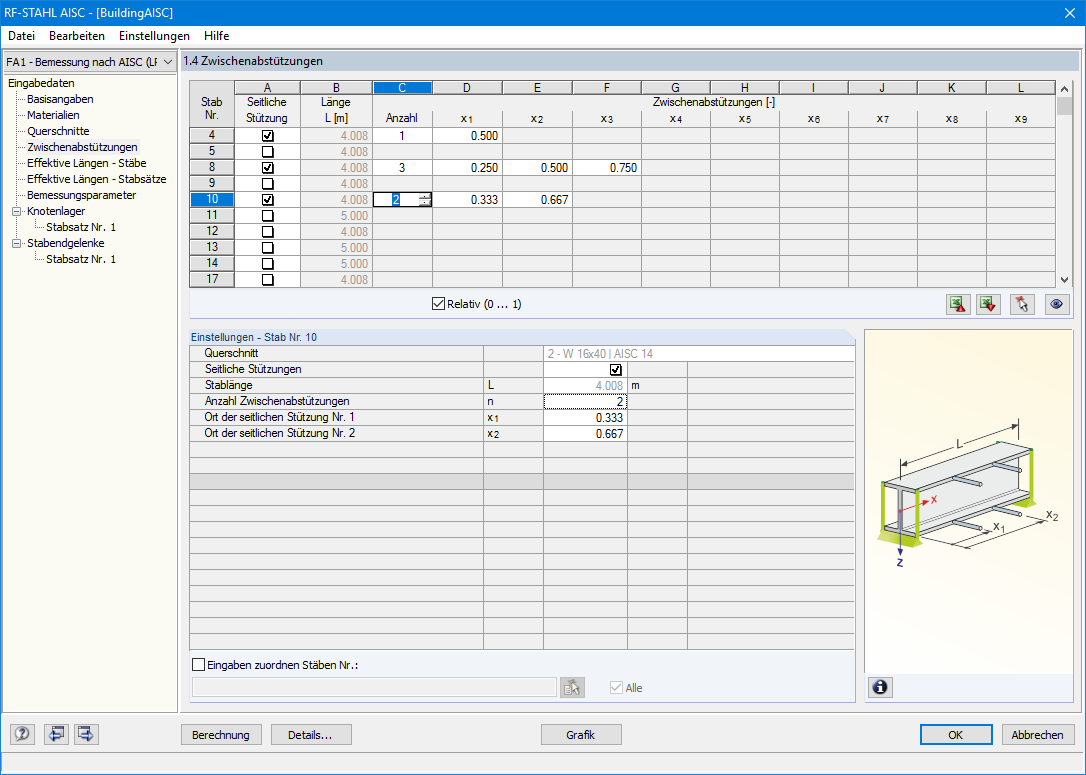Image resolution: width=1086 pixels, height=775 pixels.
Task: Click the eye view mode icon
Action: tap(1057, 304)
